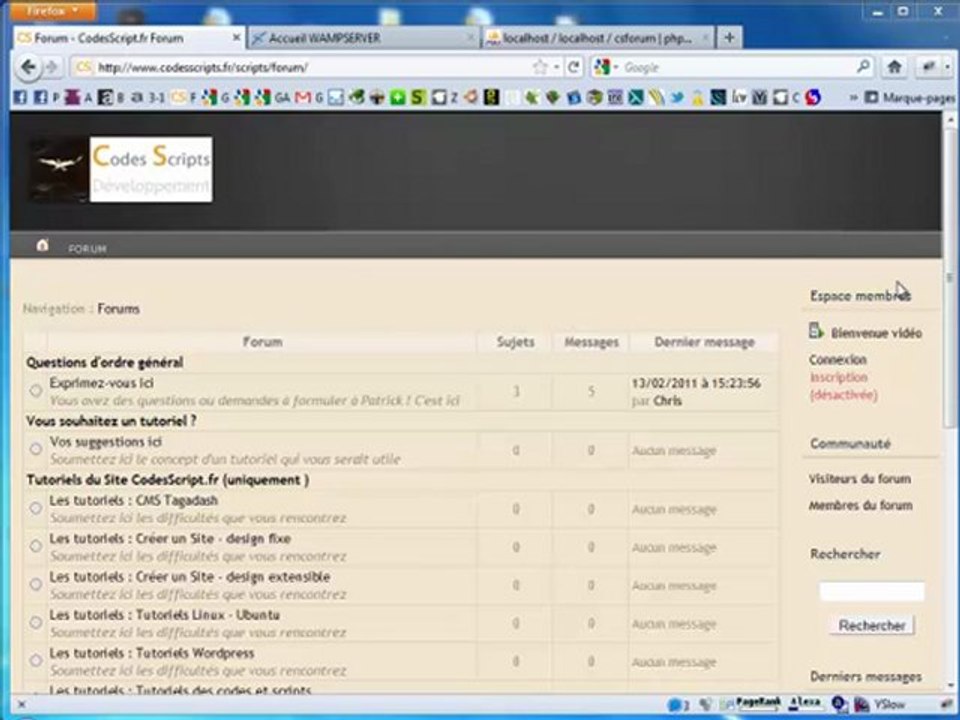Open the Visiteurs du forum link

pos(860,478)
